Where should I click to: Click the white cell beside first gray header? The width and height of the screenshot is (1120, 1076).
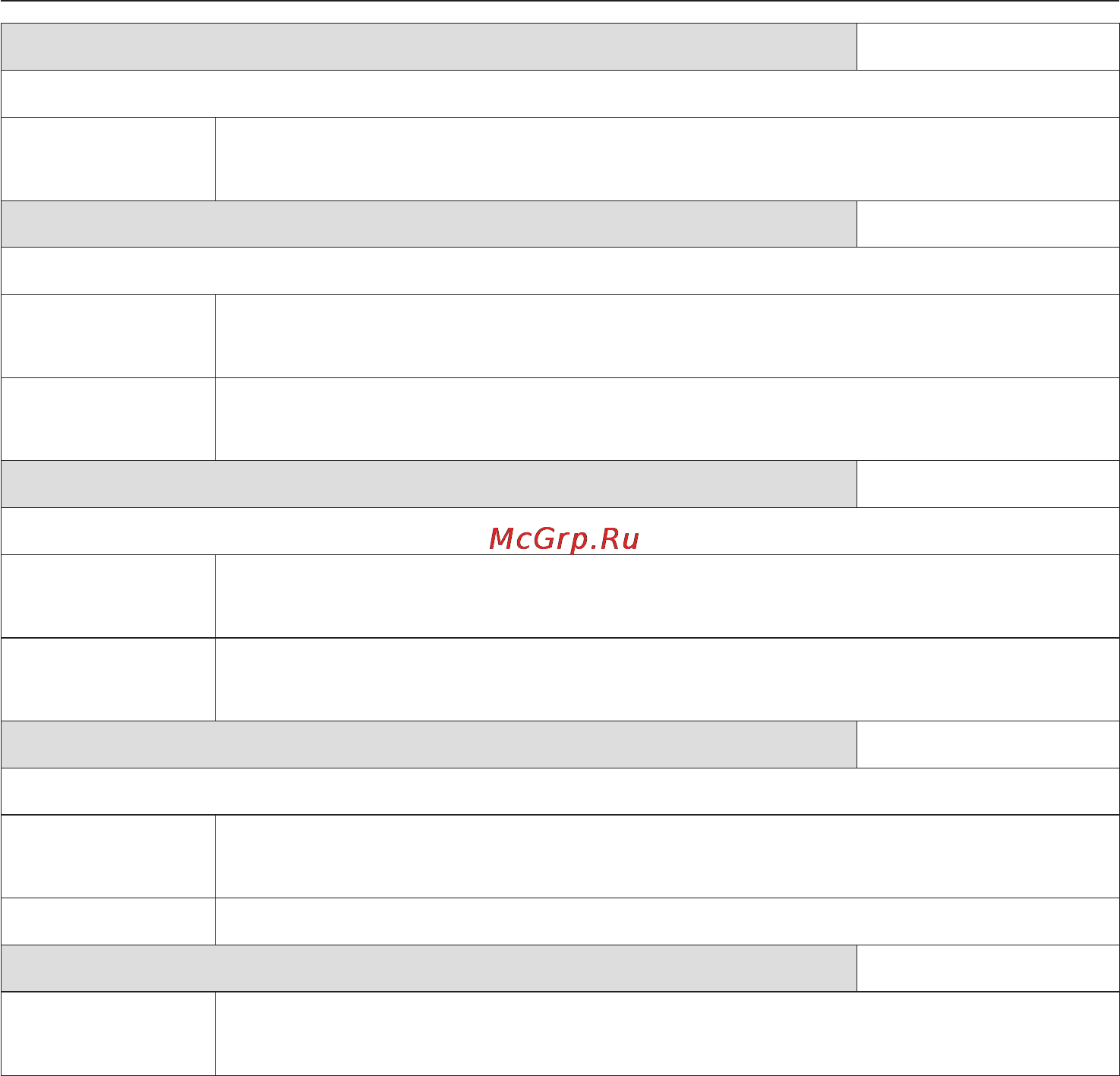(988, 46)
